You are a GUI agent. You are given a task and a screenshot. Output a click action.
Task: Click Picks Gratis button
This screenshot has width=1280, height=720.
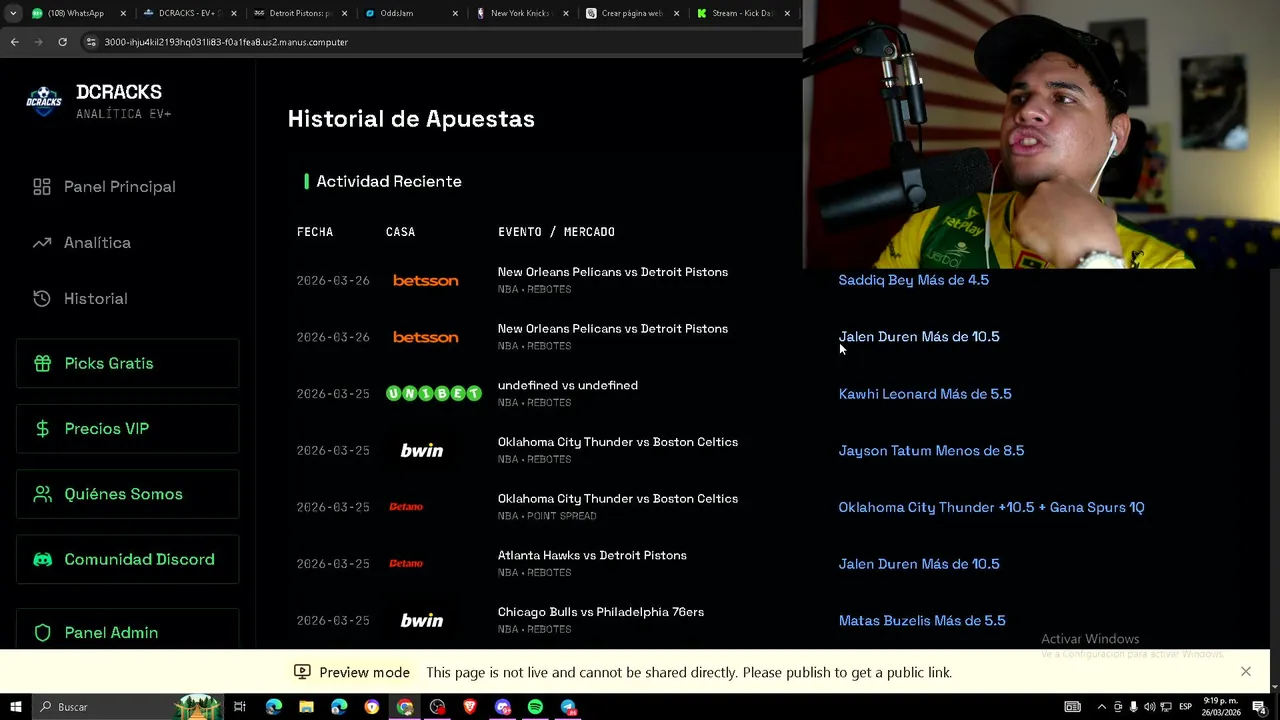click(127, 363)
